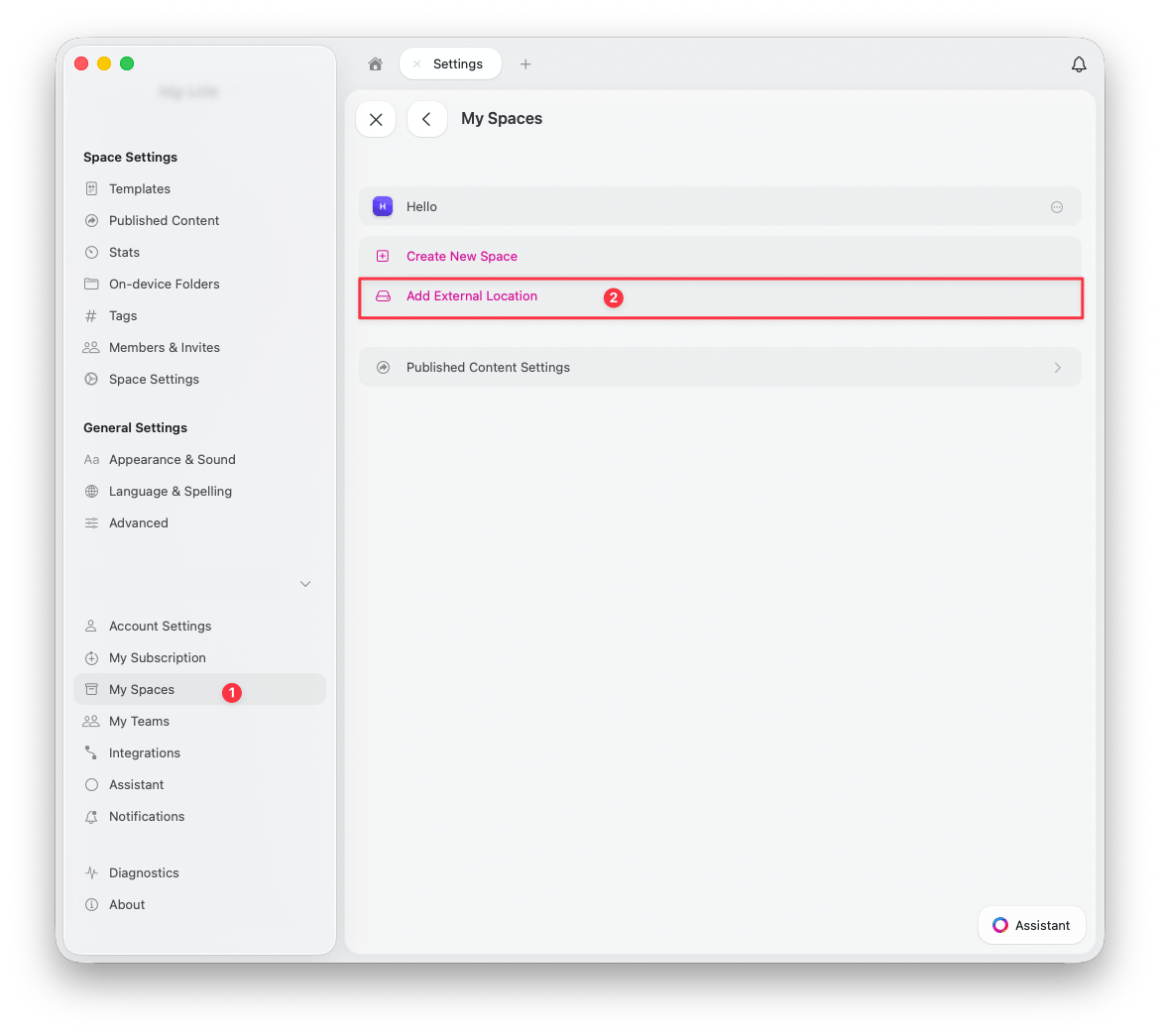Click the Stats clock icon
1160x1036 pixels.
pyautogui.click(x=92, y=253)
